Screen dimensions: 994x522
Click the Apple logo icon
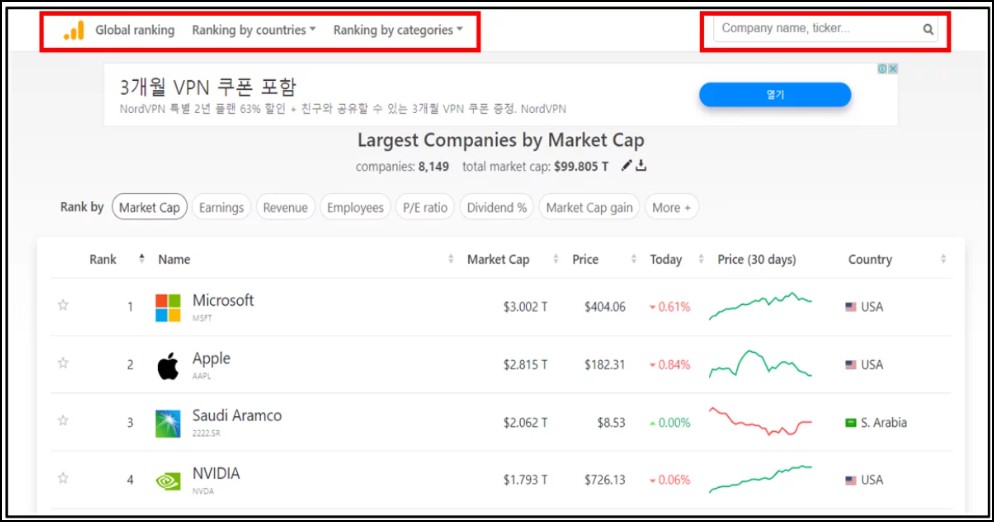click(168, 366)
